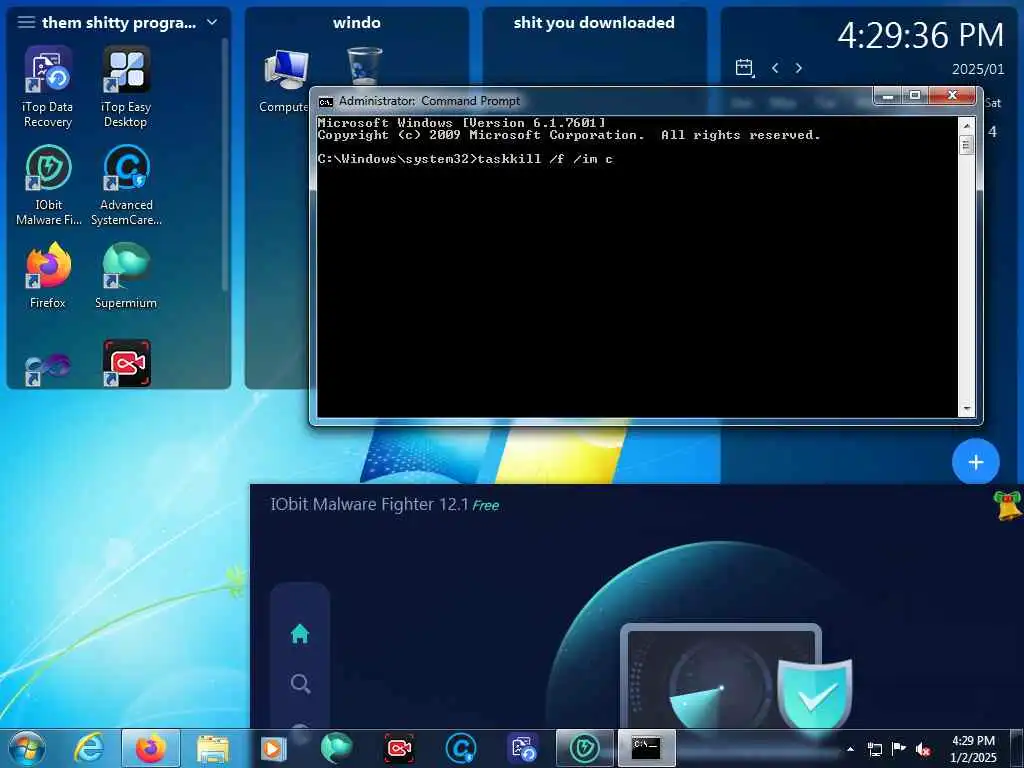Open the red screen recorder desktop shortcut
This screenshot has height=768, width=1024.
[127, 362]
